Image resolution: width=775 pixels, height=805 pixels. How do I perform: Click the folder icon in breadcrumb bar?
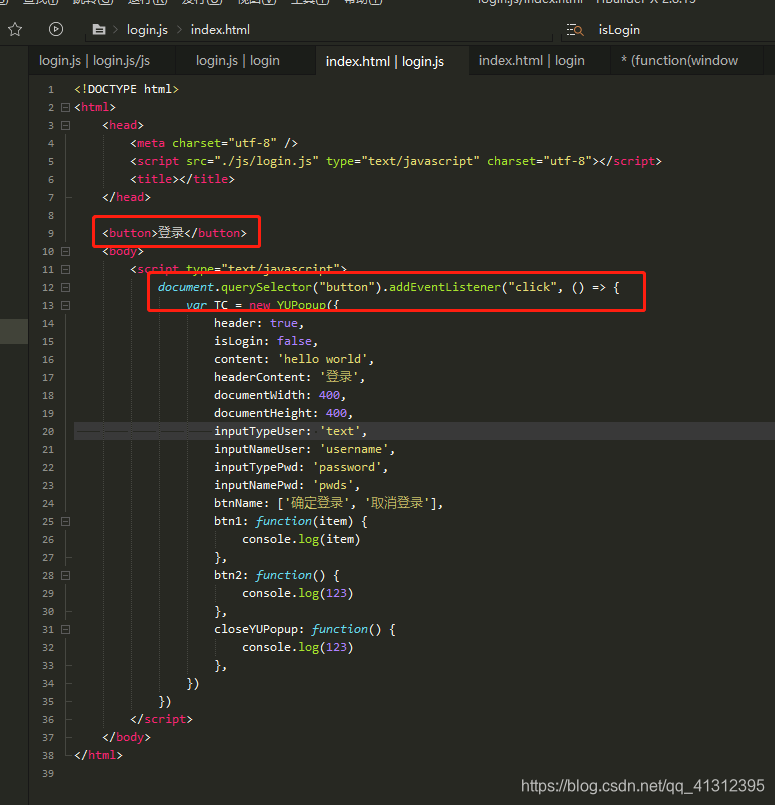click(x=99, y=30)
